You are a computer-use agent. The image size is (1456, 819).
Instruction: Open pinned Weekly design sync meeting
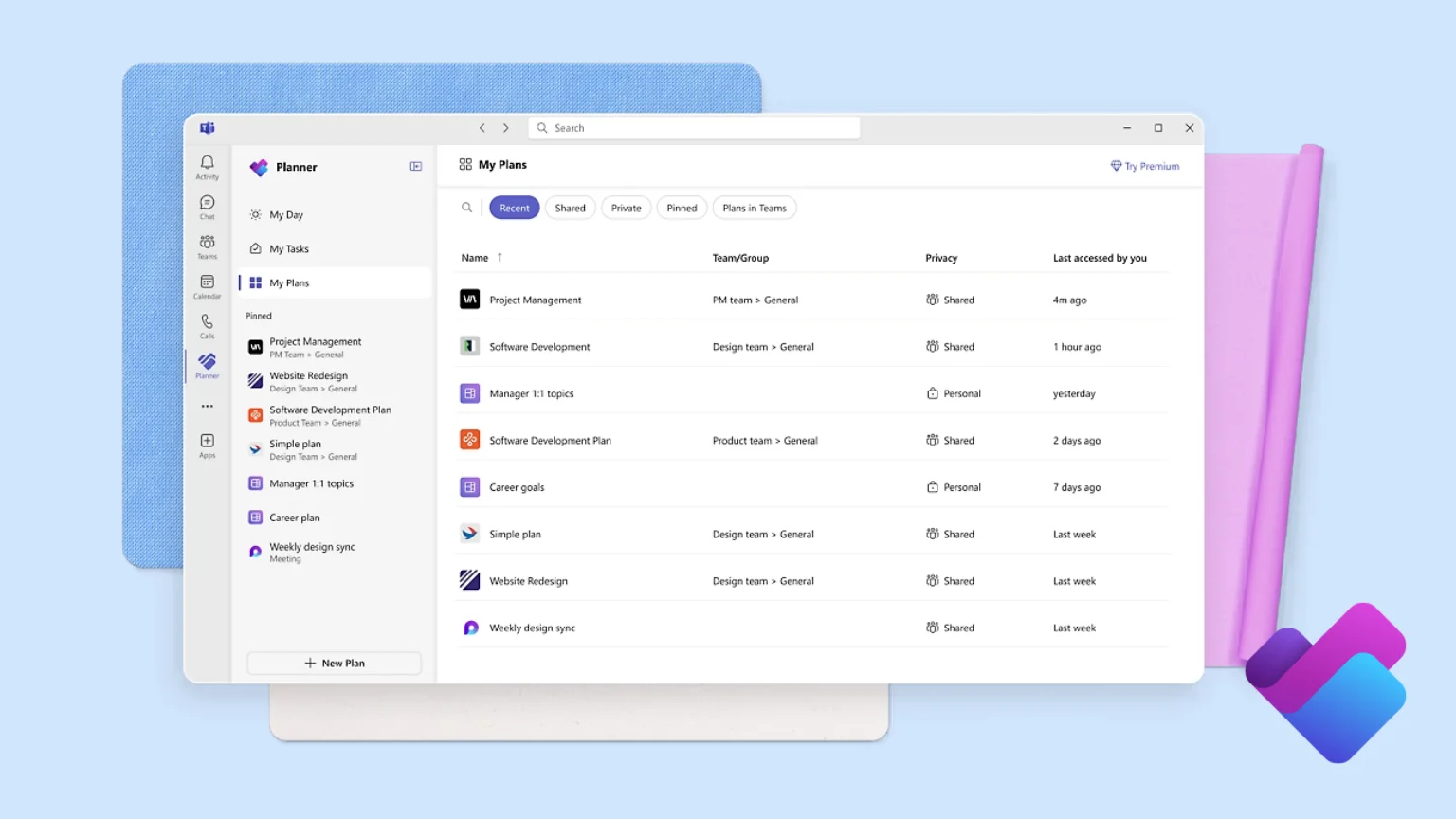tap(335, 552)
